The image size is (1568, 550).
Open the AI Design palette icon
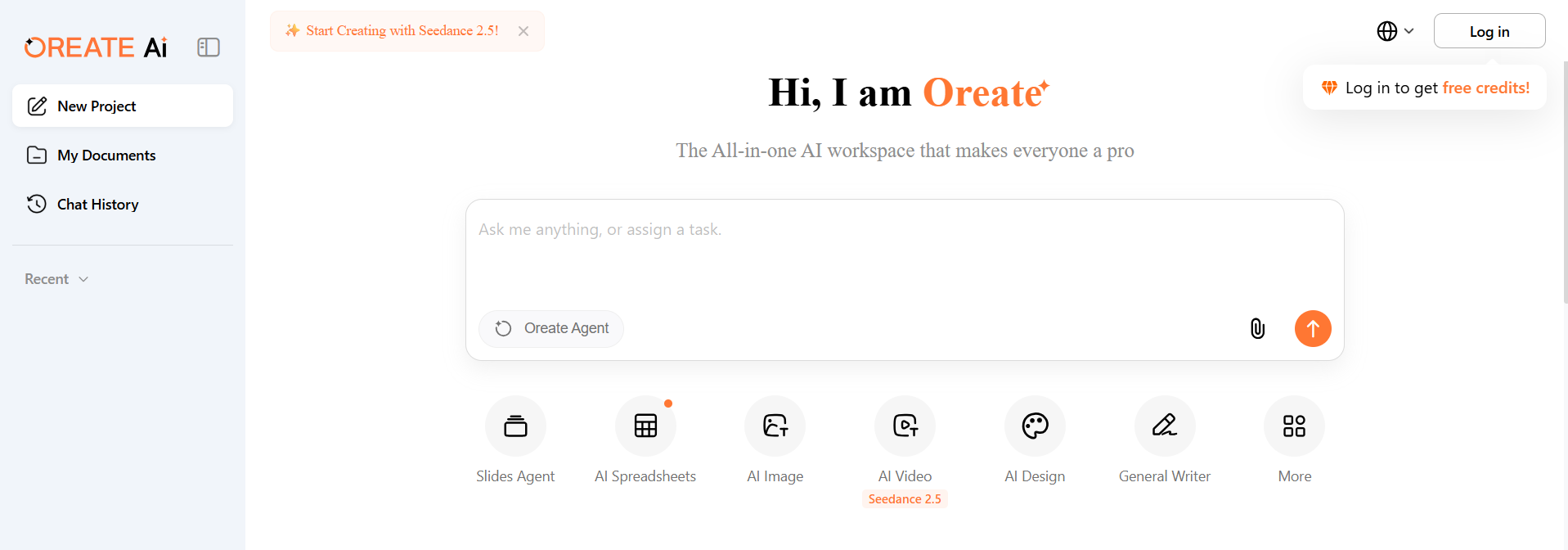pyautogui.click(x=1035, y=426)
